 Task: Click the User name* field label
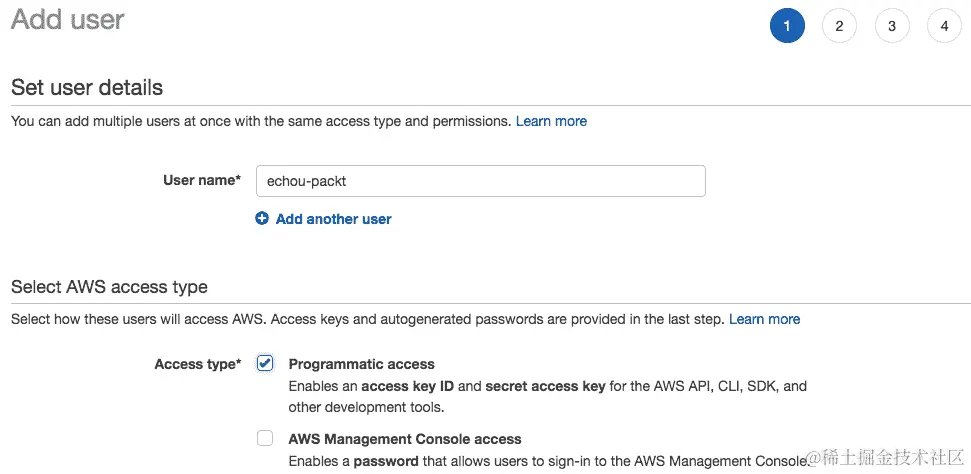click(x=202, y=181)
